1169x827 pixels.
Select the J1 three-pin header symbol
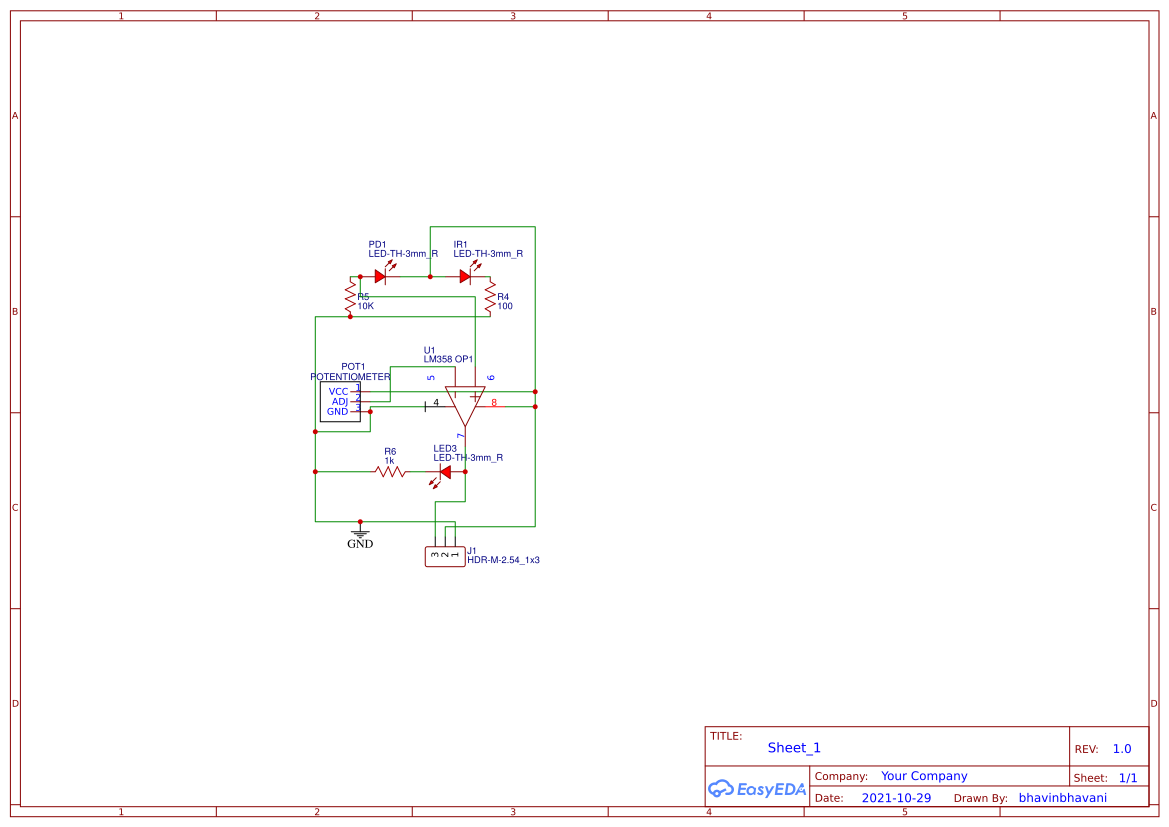(445, 556)
